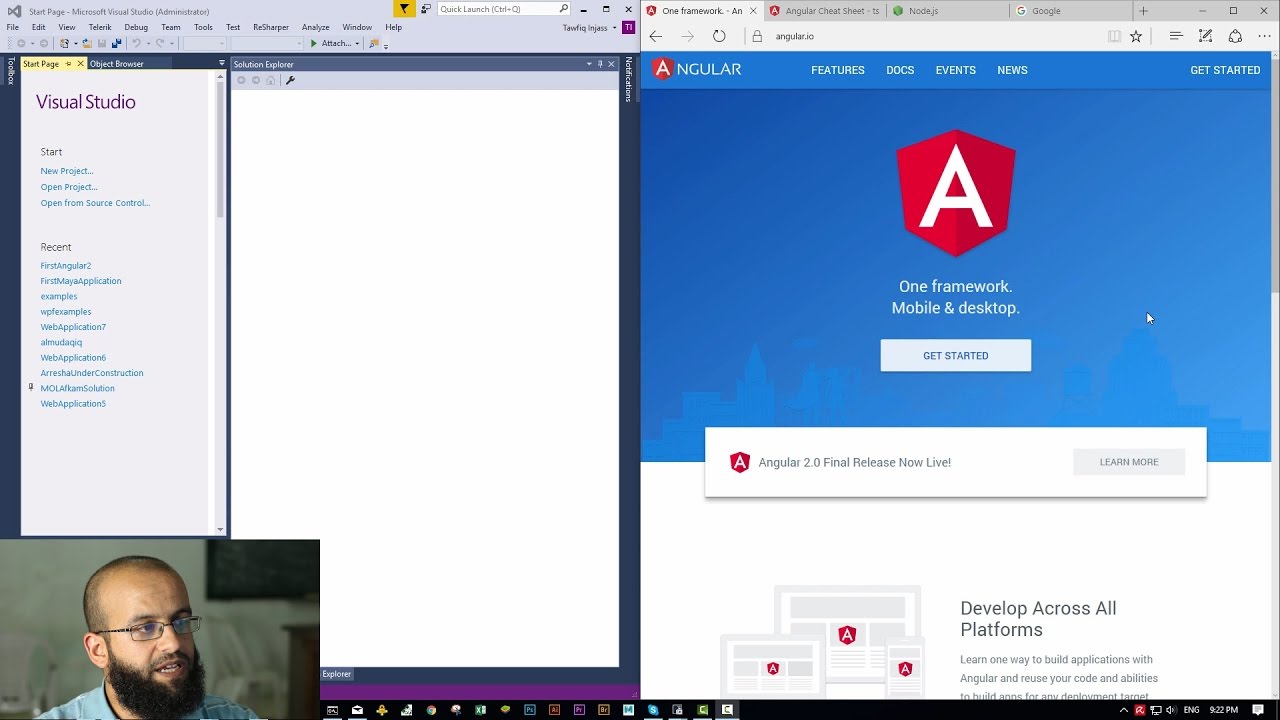The height and width of the screenshot is (720, 1280).
Task: Click the Share icon in Edge toolbar
Action: click(x=1235, y=36)
